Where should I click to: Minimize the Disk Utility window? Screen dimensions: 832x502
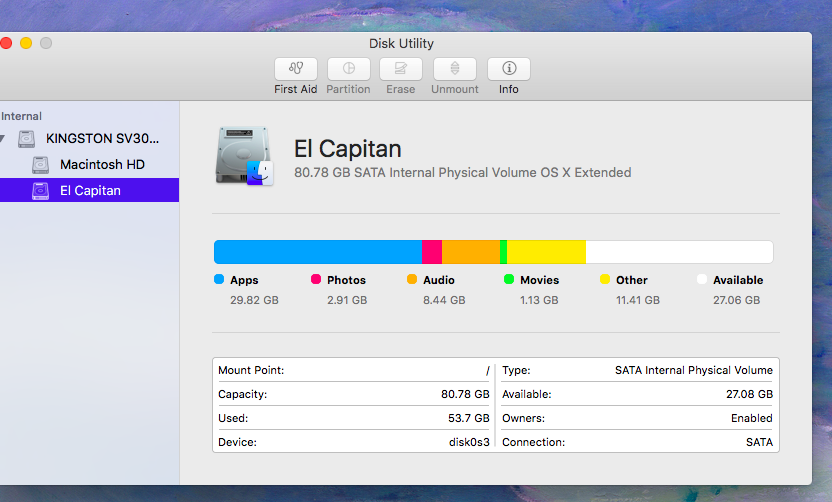(26, 43)
